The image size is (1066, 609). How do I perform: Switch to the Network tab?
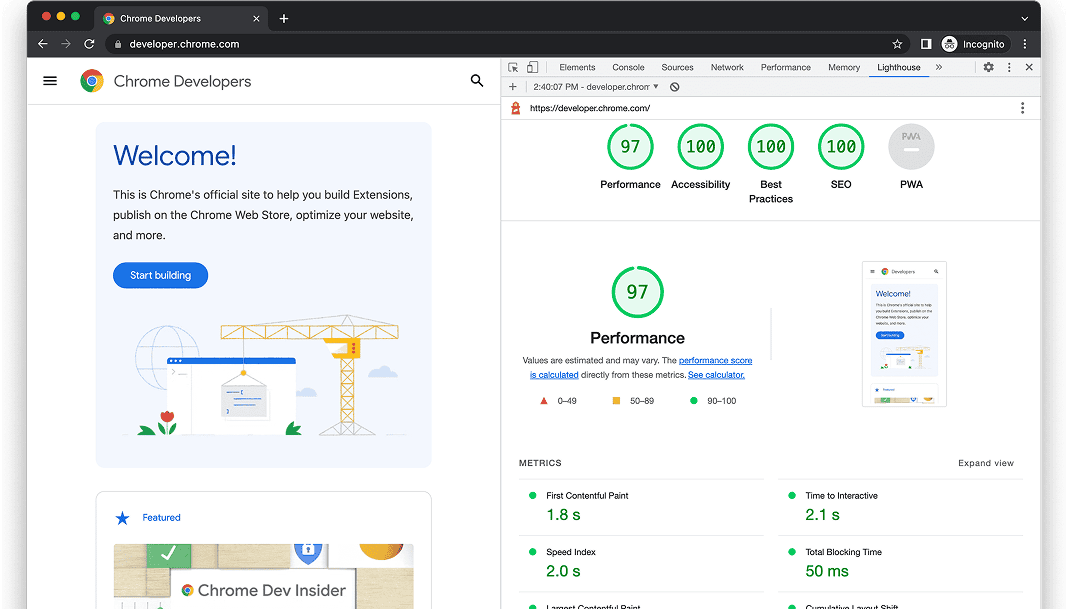(x=727, y=67)
